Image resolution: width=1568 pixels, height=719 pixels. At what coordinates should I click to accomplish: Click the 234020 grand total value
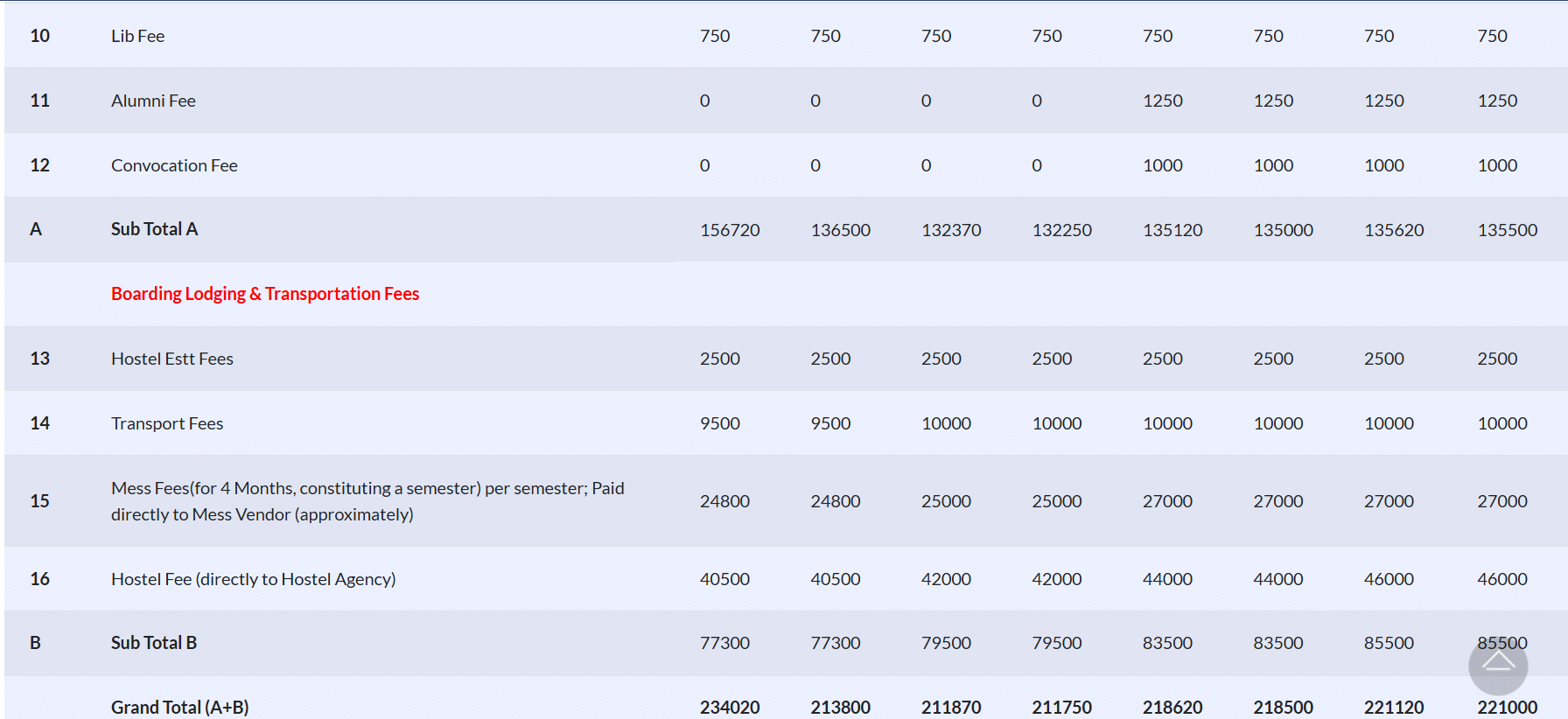(730, 707)
